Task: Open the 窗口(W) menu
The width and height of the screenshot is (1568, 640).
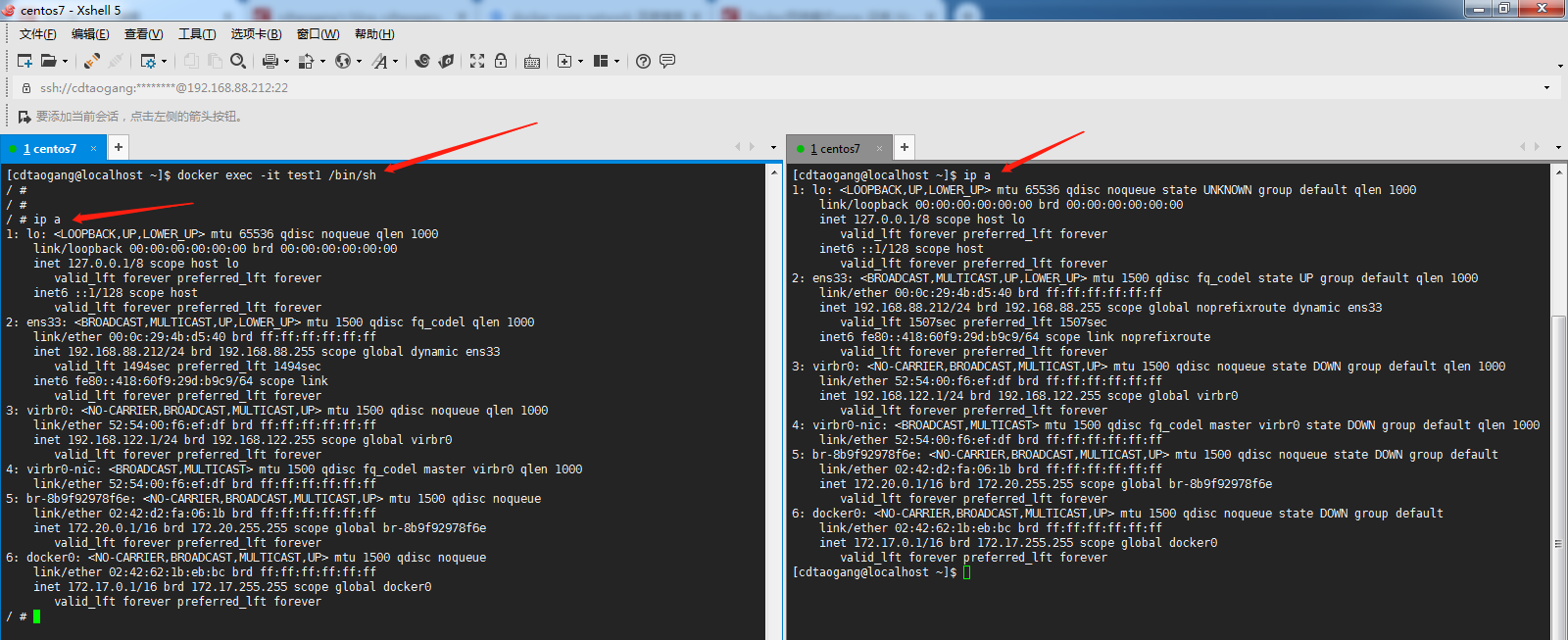Action: pyautogui.click(x=318, y=34)
